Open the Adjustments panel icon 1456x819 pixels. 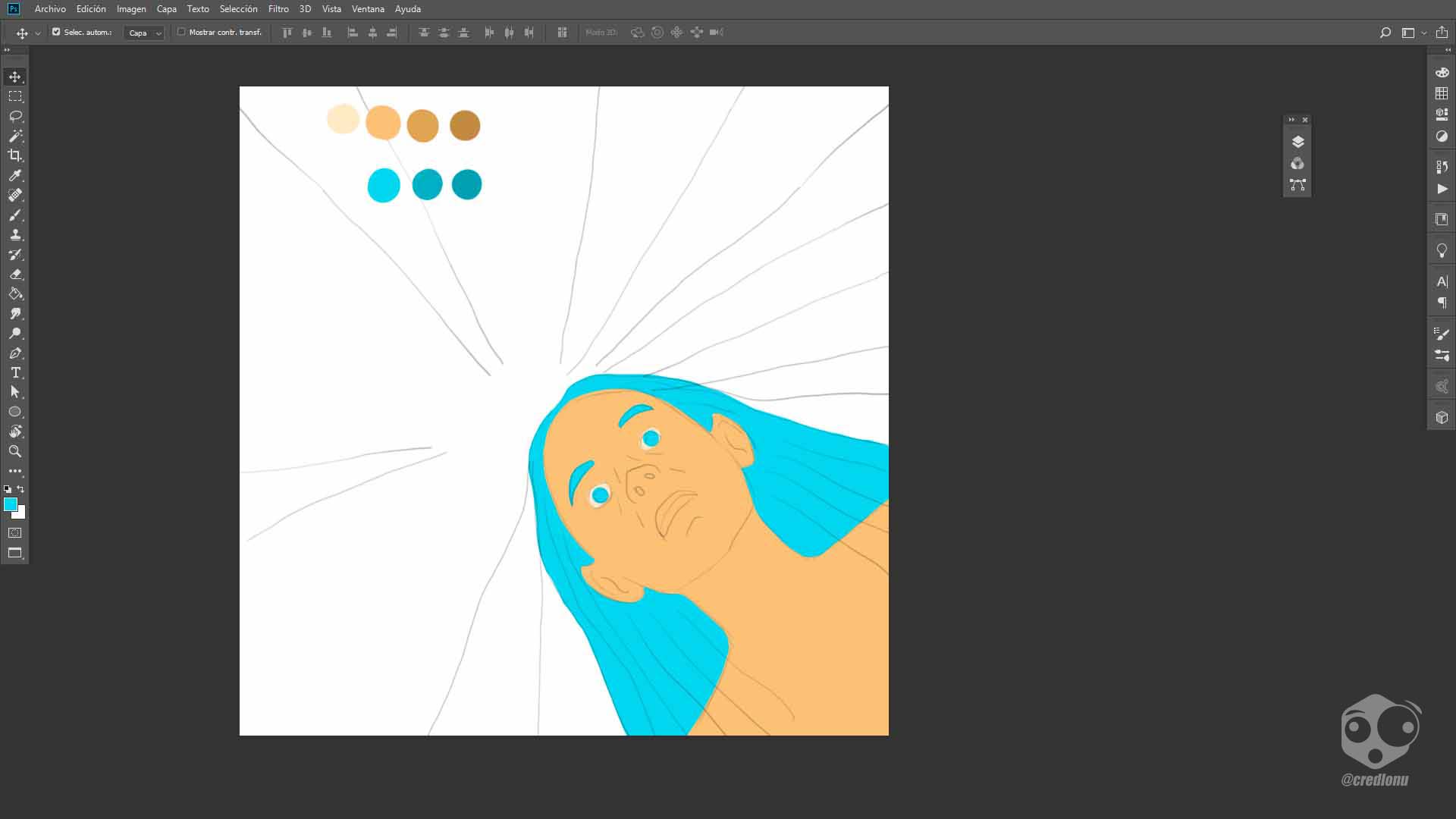[x=1442, y=136]
